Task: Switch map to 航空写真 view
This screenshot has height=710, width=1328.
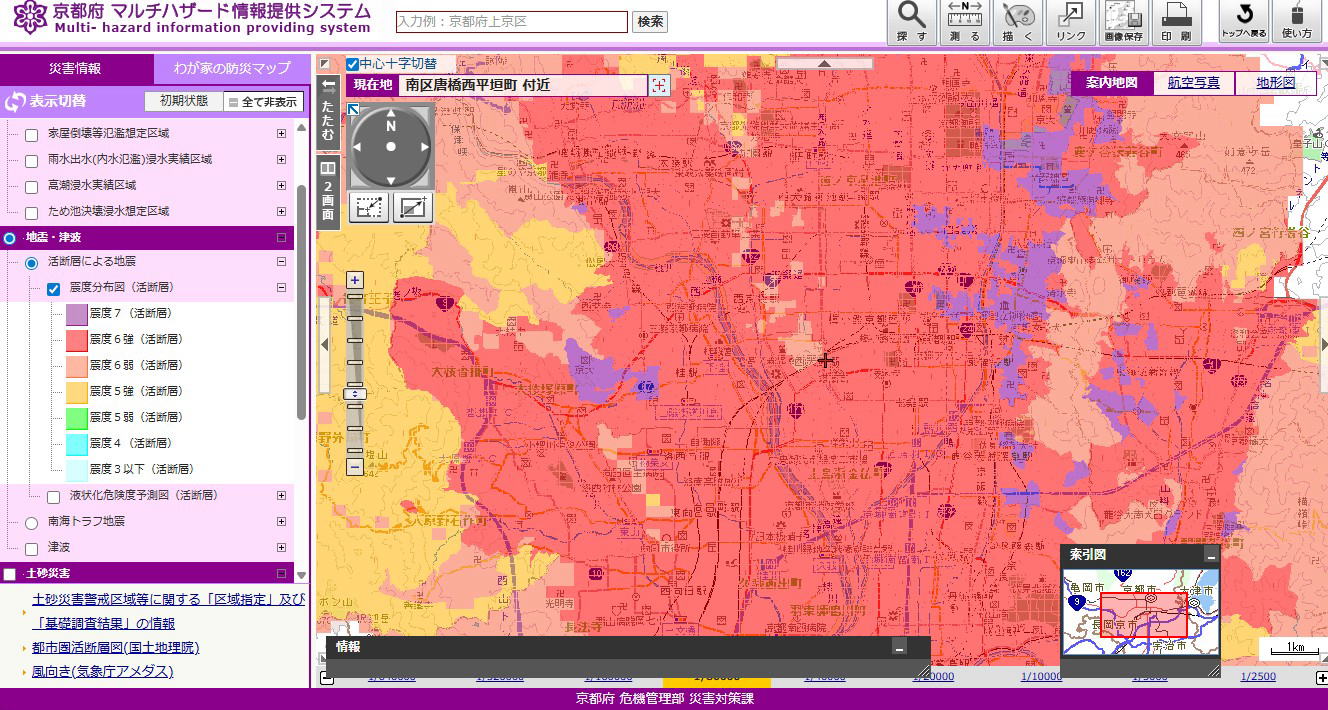Action: tap(1194, 83)
